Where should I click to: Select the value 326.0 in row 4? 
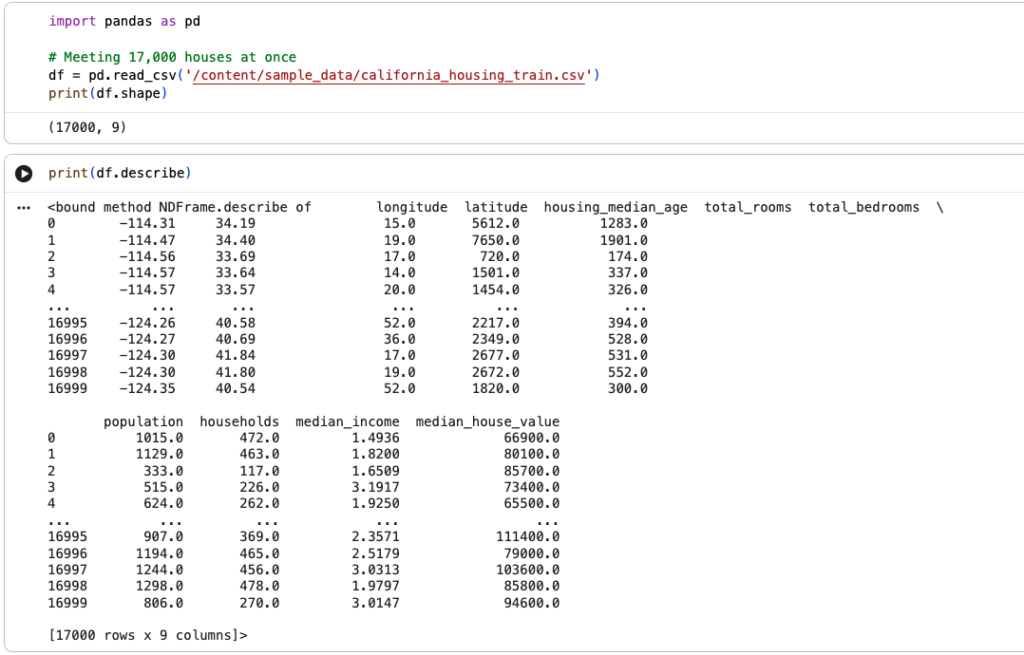[628, 290]
